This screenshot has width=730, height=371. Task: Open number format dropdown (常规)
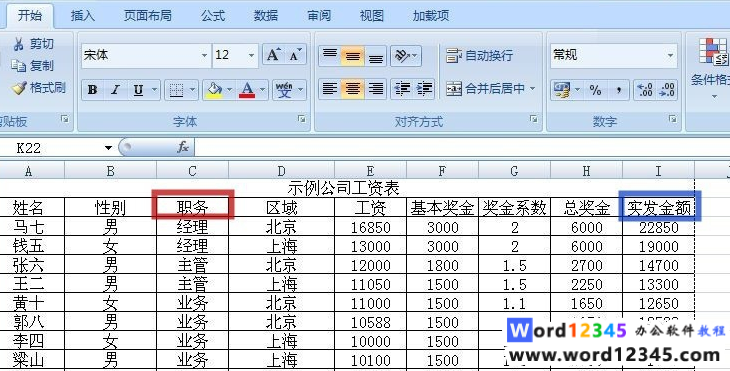670,55
